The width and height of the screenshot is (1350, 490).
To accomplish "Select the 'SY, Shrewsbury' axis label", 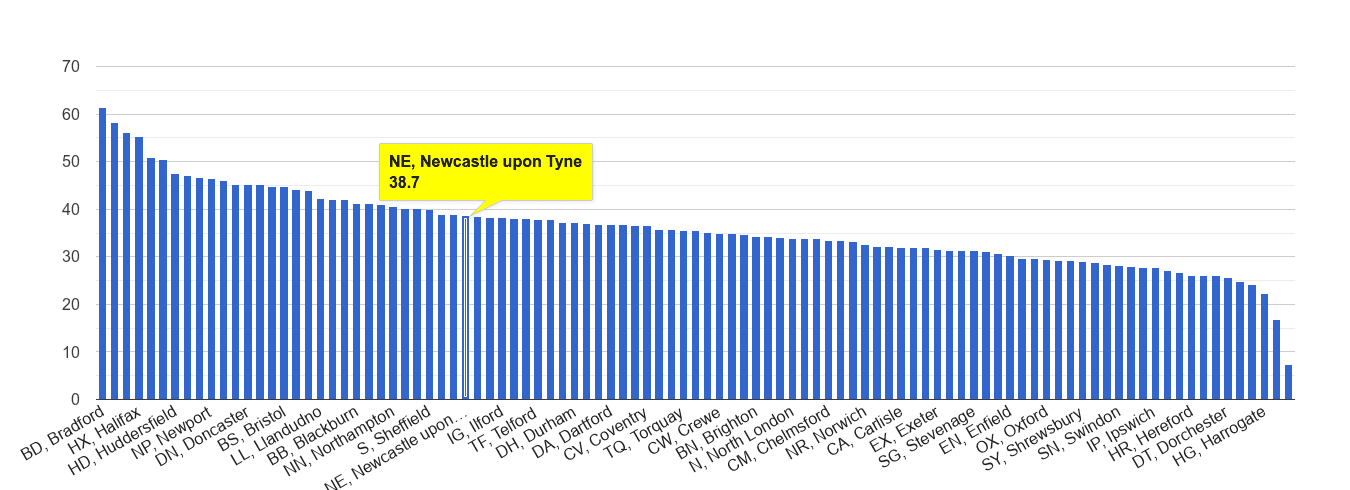I will 1034,437.
